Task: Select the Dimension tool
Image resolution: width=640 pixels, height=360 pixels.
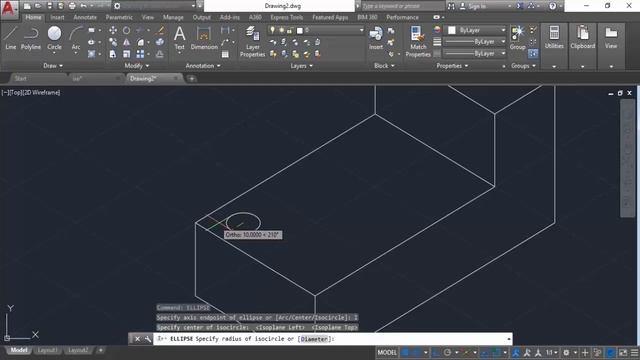Action: [204, 38]
